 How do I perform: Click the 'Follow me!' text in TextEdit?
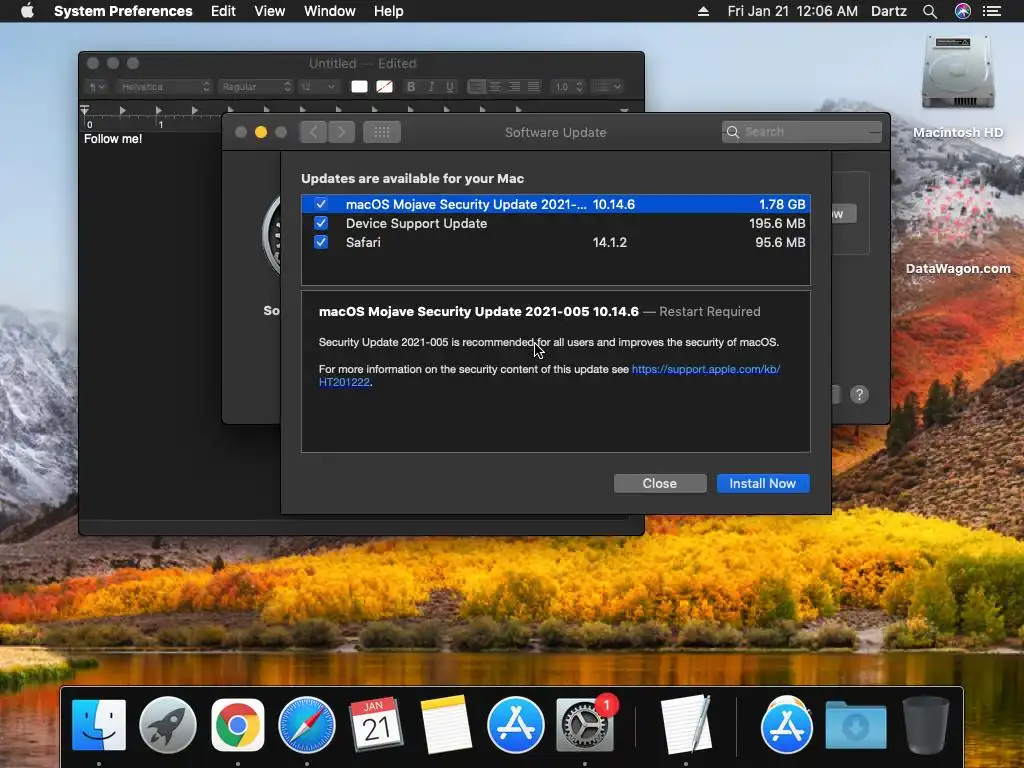(x=113, y=139)
